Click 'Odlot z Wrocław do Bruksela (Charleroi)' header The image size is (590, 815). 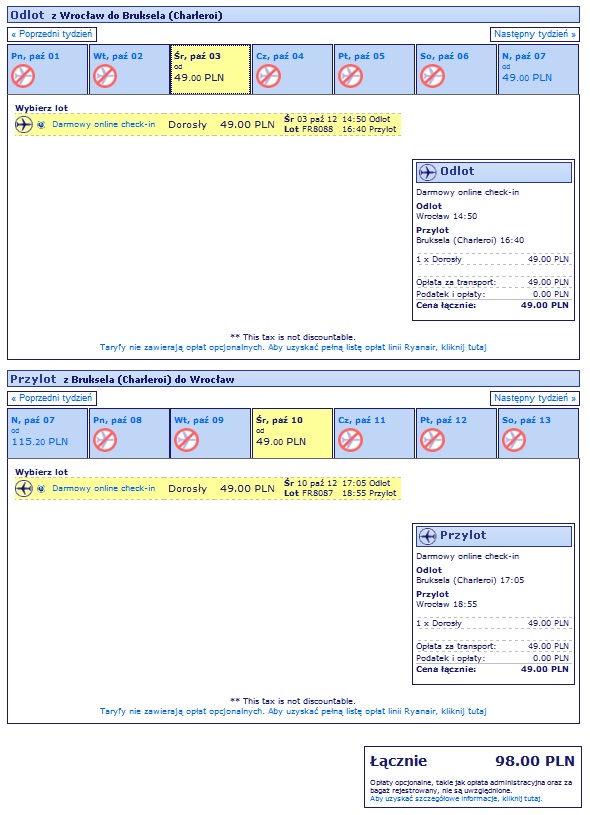(x=293, y=15)
